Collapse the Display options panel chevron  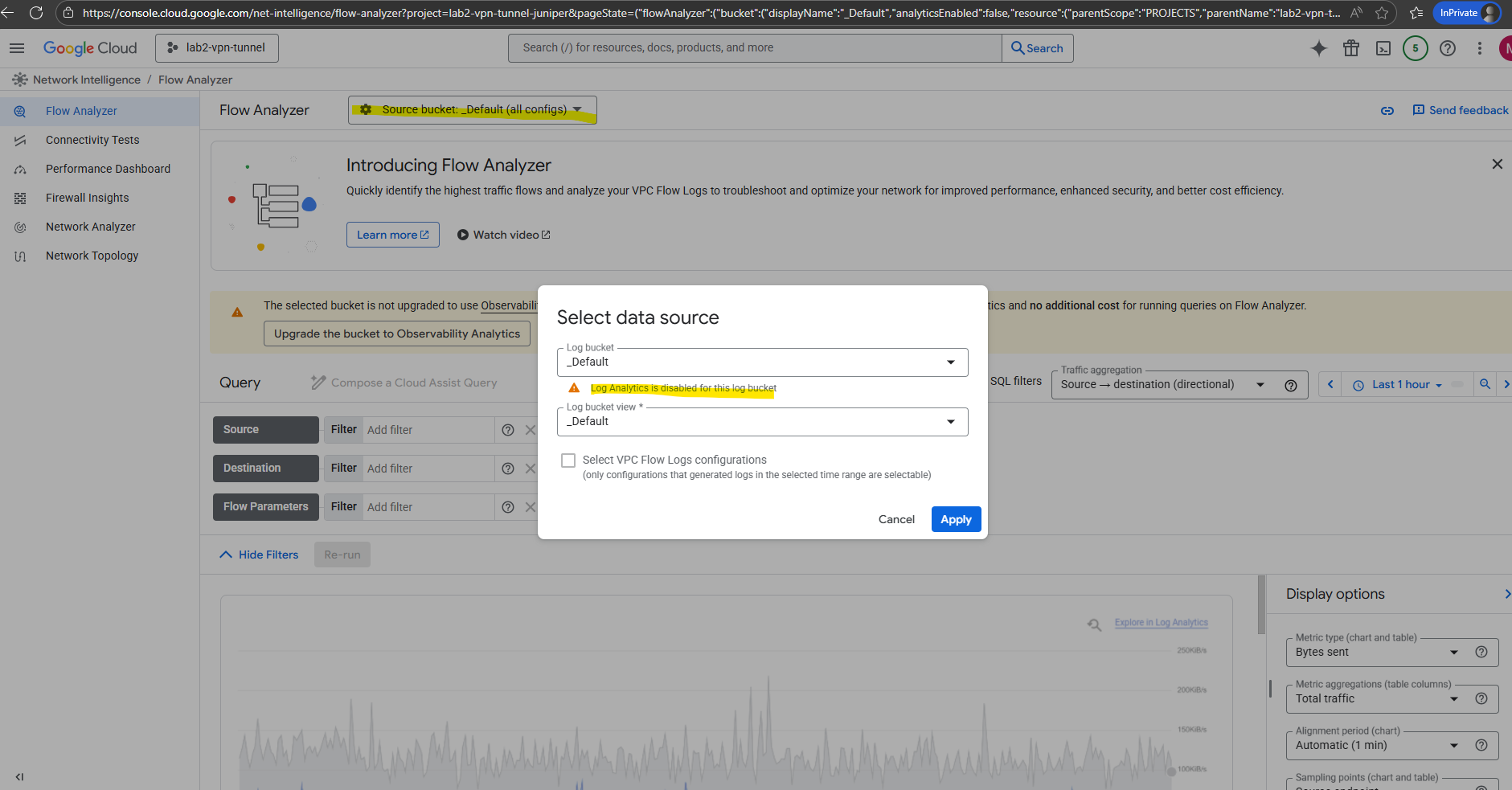click(1506, 594)
